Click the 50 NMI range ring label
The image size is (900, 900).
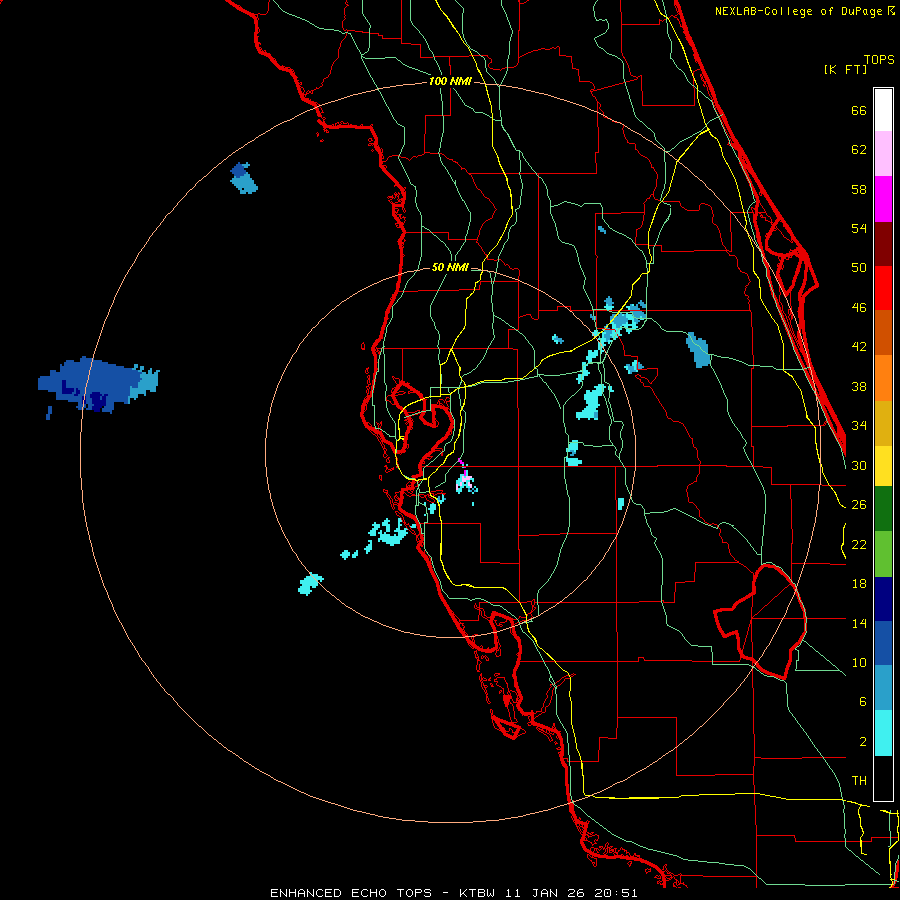(x=450, y=267)
